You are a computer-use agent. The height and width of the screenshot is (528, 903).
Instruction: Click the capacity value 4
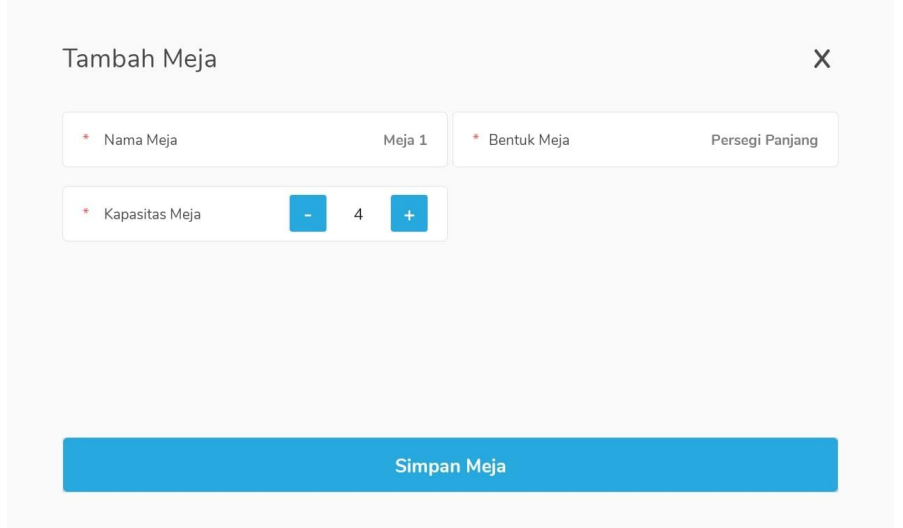click(358, 214)
